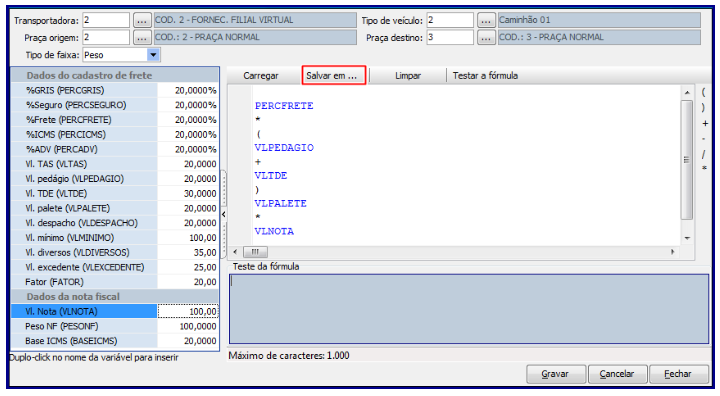Select the Fator (FATOR) row
The width and height of the screenshot is (720, 396).
coord(115,282)
